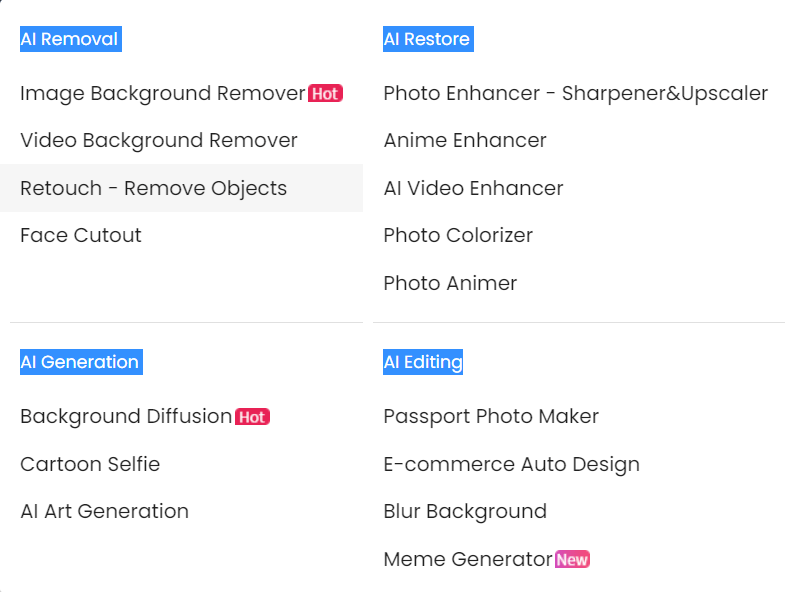
Task: Click the AI Editing category heading
Action: coord(423,362)
